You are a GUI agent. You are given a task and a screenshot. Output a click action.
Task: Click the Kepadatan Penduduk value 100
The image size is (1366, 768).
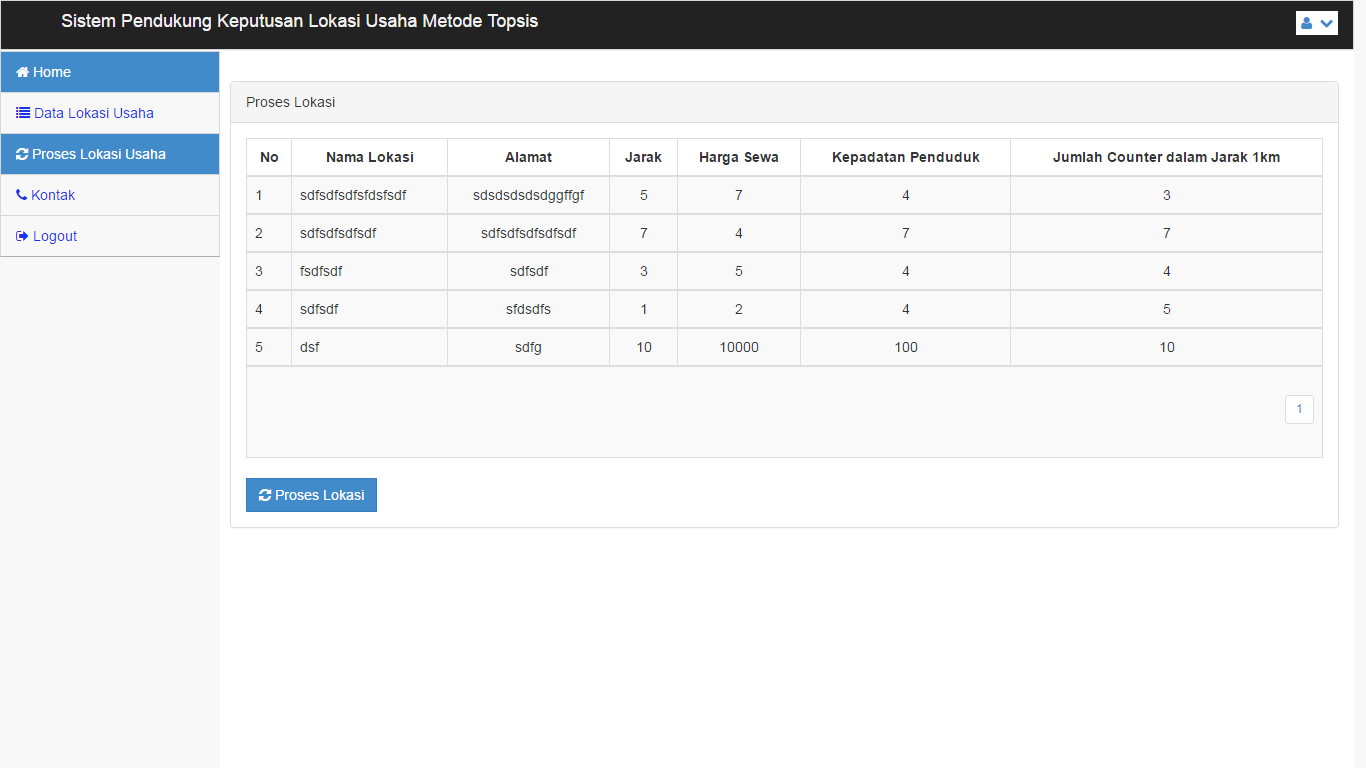[906, 347]
